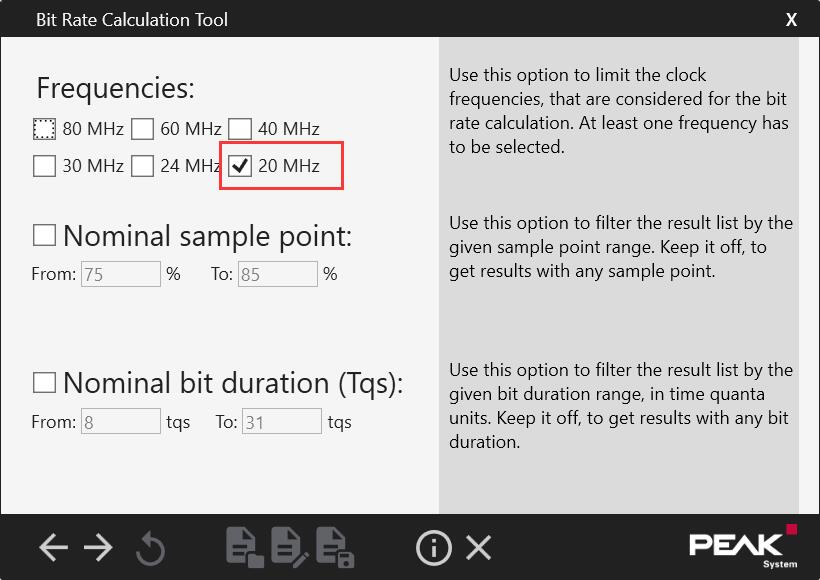Image resolution: width=820 pixels, height=580 pixels.
Task: Click the open document folder icon
Action: [245, 548]
